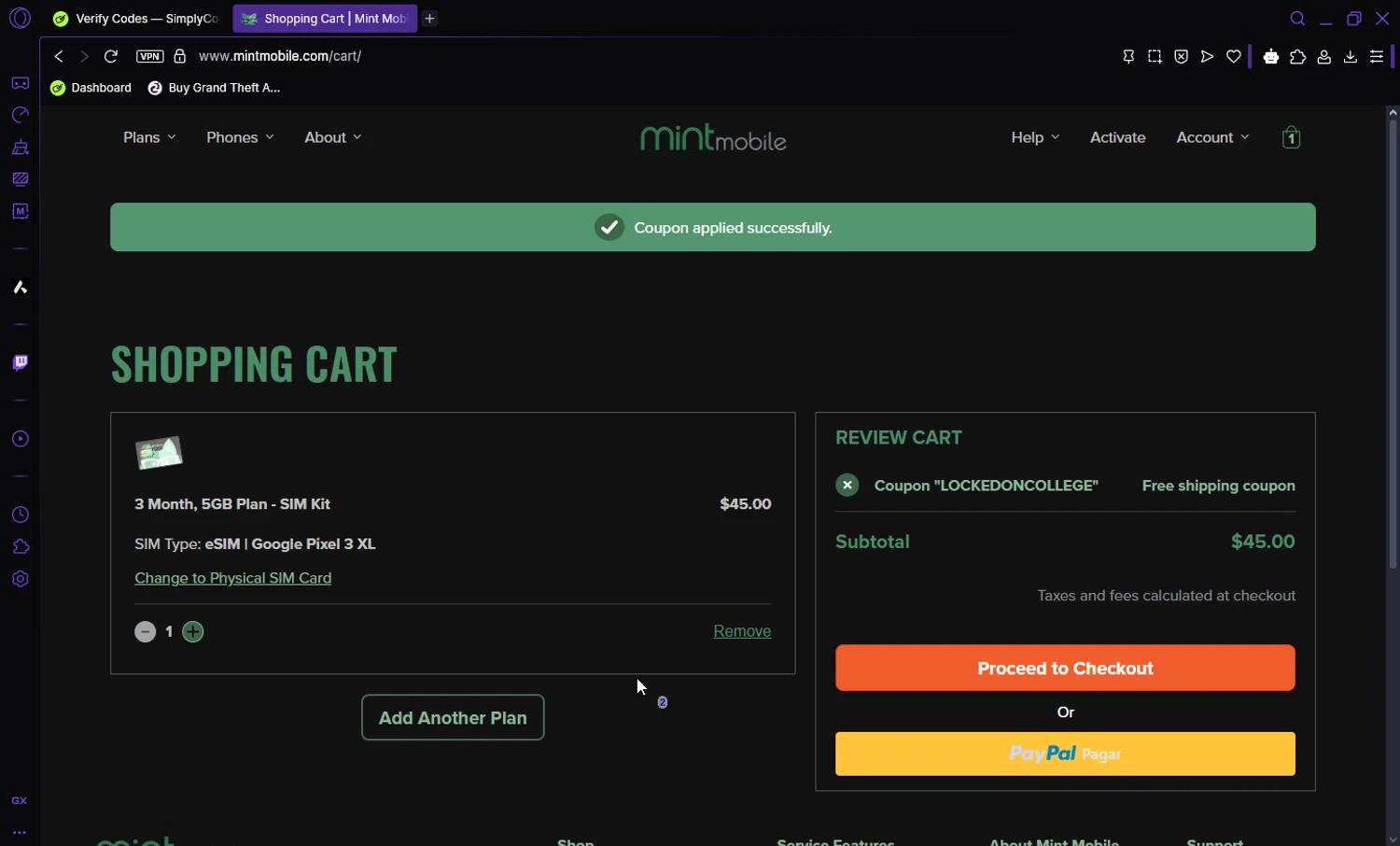Viewport: 1400px width, 846px height.
Task: Go back with the back arrow
Action: 59,56
